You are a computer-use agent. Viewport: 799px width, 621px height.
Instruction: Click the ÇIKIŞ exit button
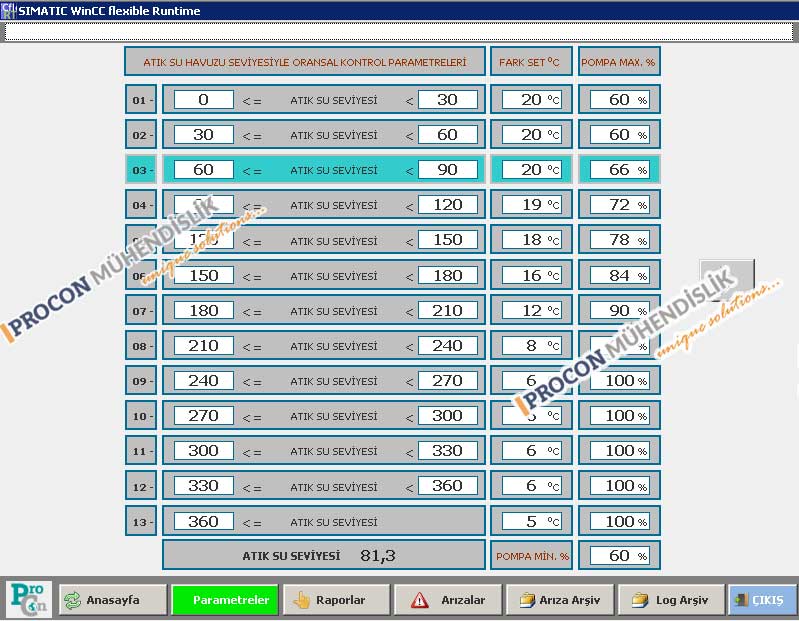pos(762,600)
